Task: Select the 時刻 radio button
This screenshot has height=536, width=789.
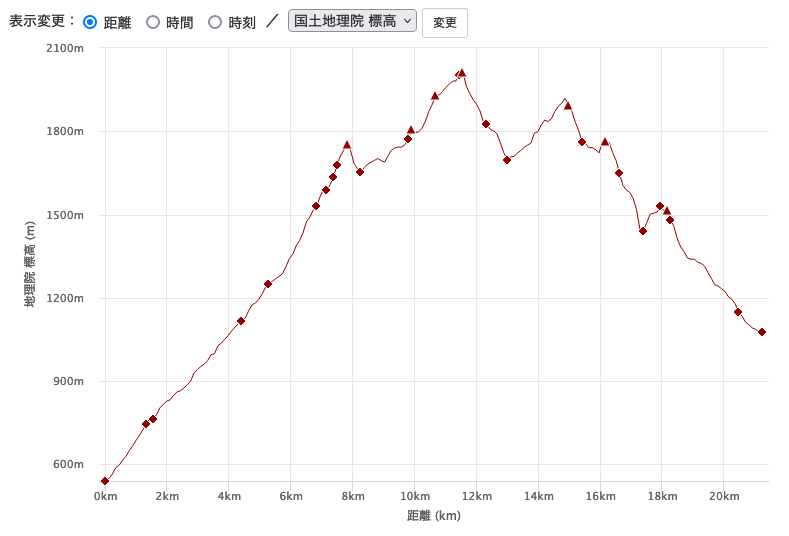Action: coord(215,22)
